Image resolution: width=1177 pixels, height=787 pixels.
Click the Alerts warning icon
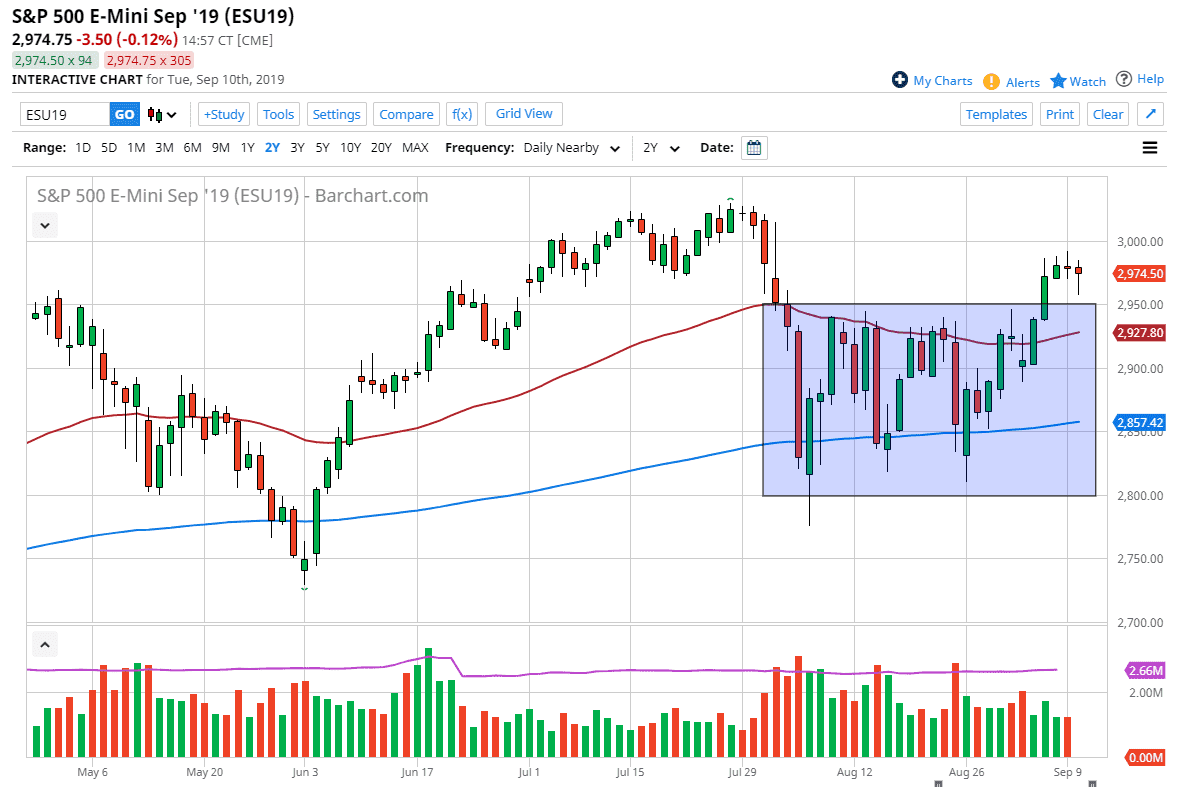pos(991,81)
